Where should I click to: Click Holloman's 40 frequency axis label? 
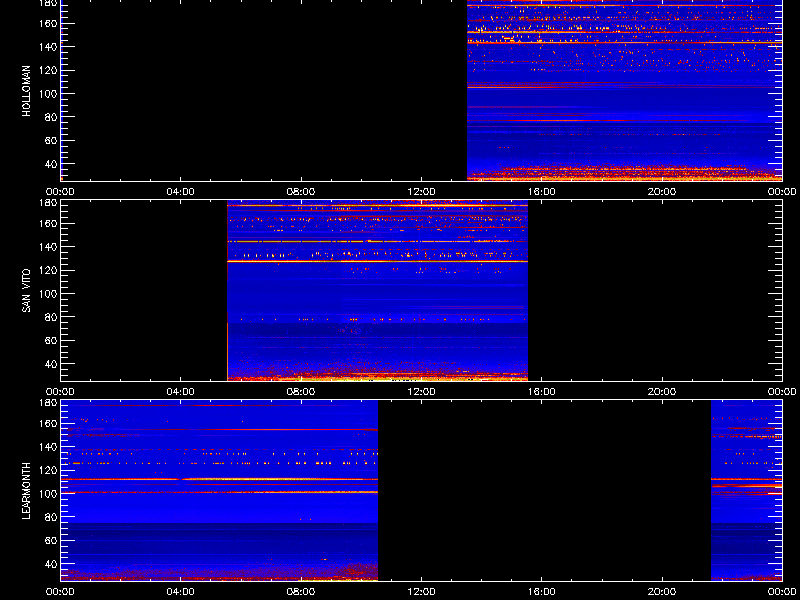pyautogui.click(x=51, y=164)
